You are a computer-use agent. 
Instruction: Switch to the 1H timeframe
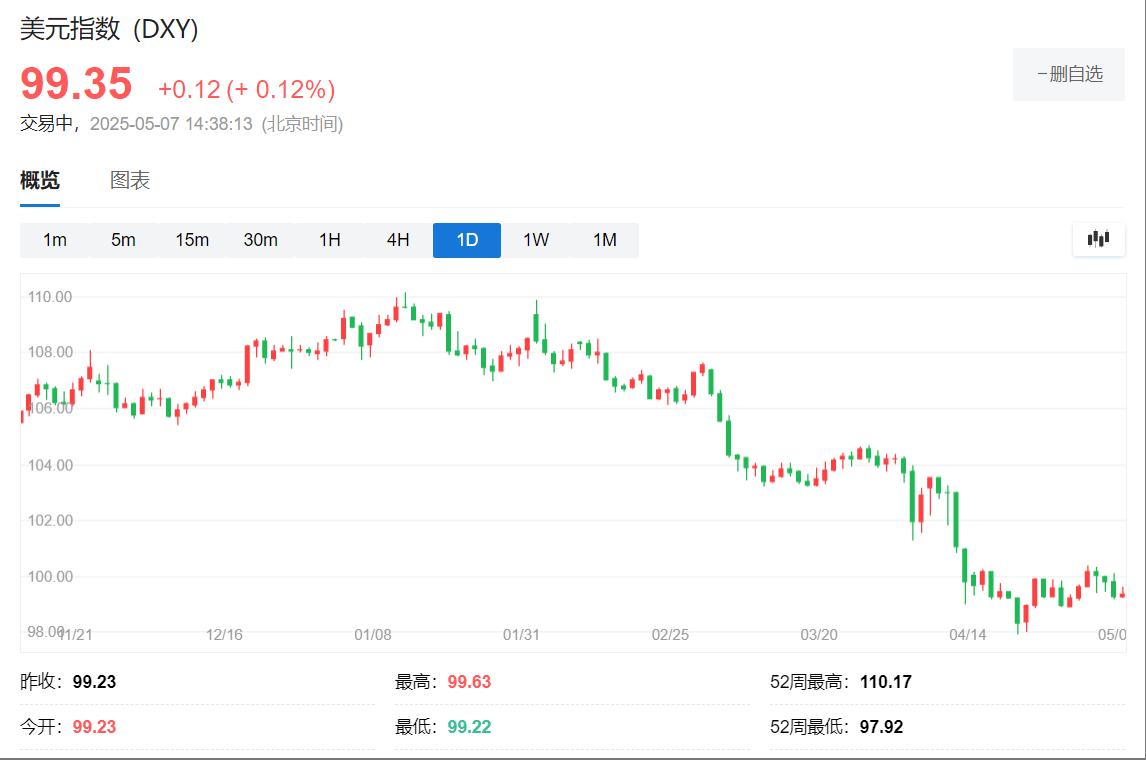click(329, 240)
